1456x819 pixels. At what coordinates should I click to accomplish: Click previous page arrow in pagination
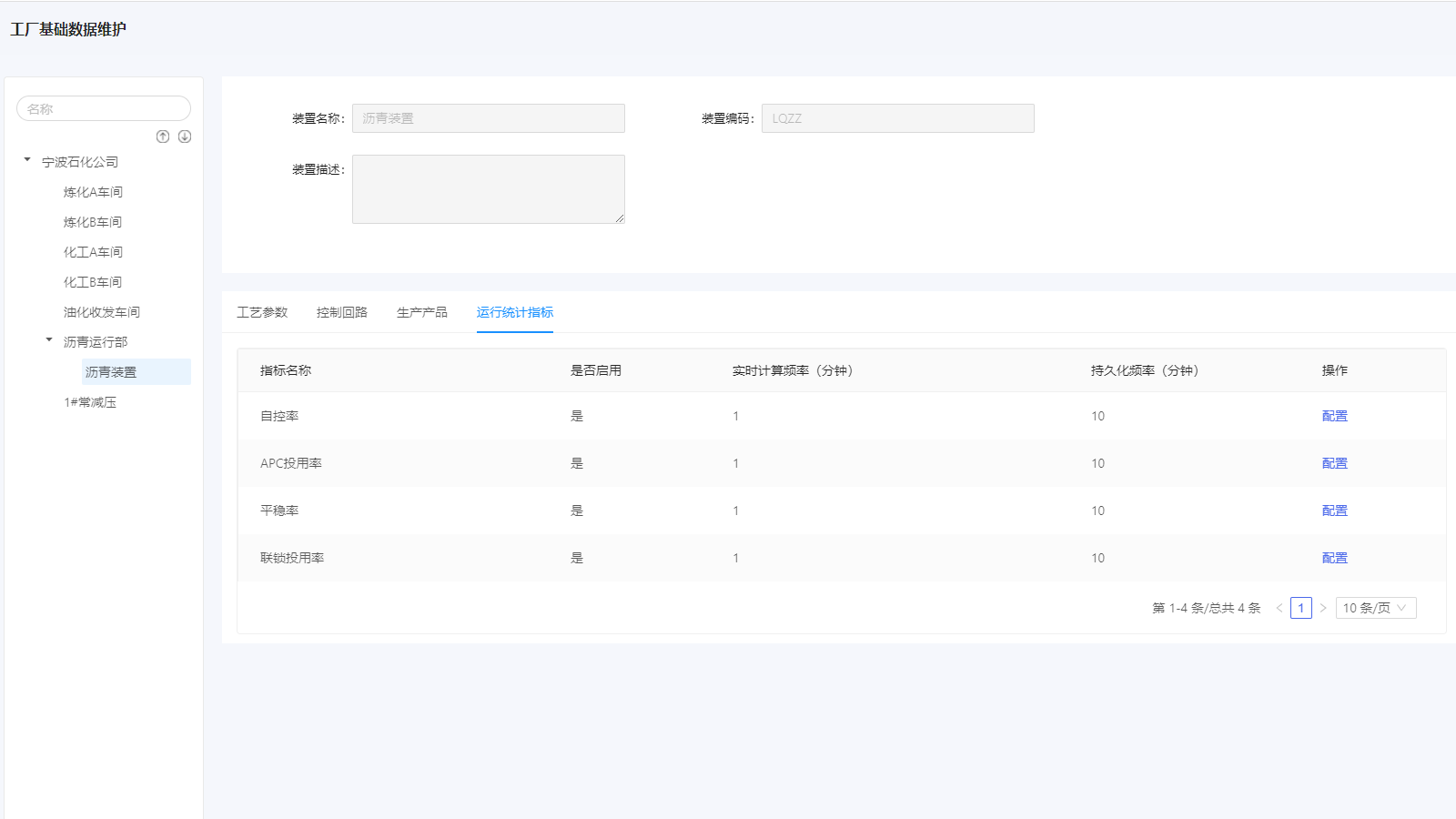click(1279, 608)
